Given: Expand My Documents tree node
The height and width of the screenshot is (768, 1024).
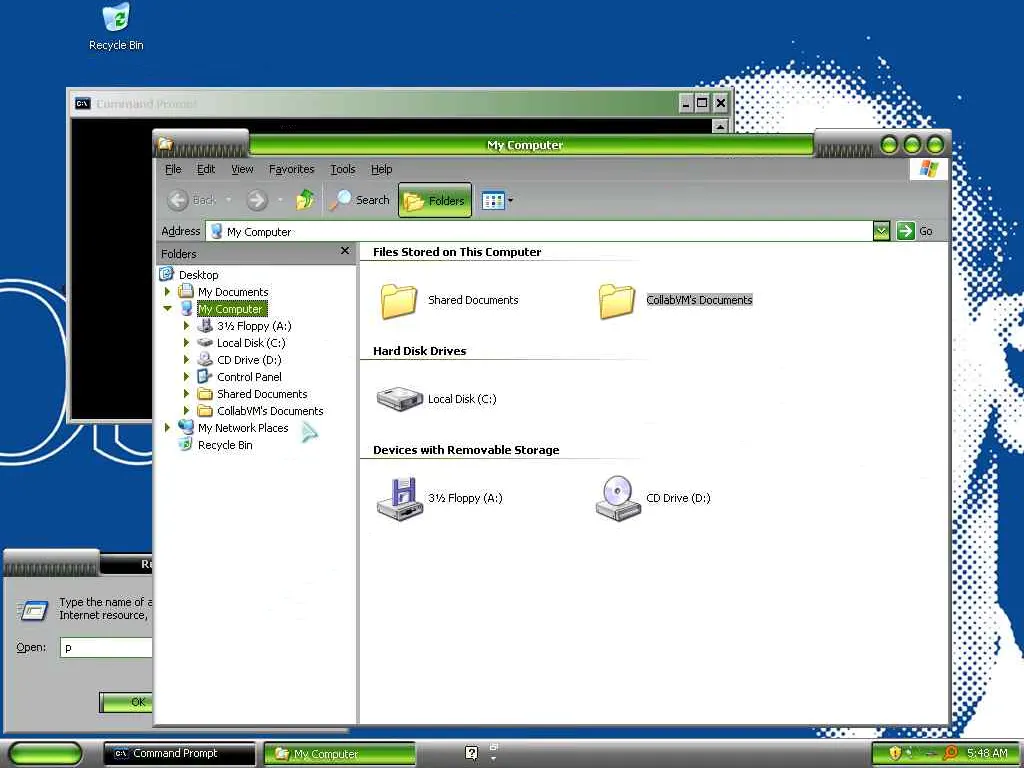Looking at the screenshot, I should pos(168,291).
